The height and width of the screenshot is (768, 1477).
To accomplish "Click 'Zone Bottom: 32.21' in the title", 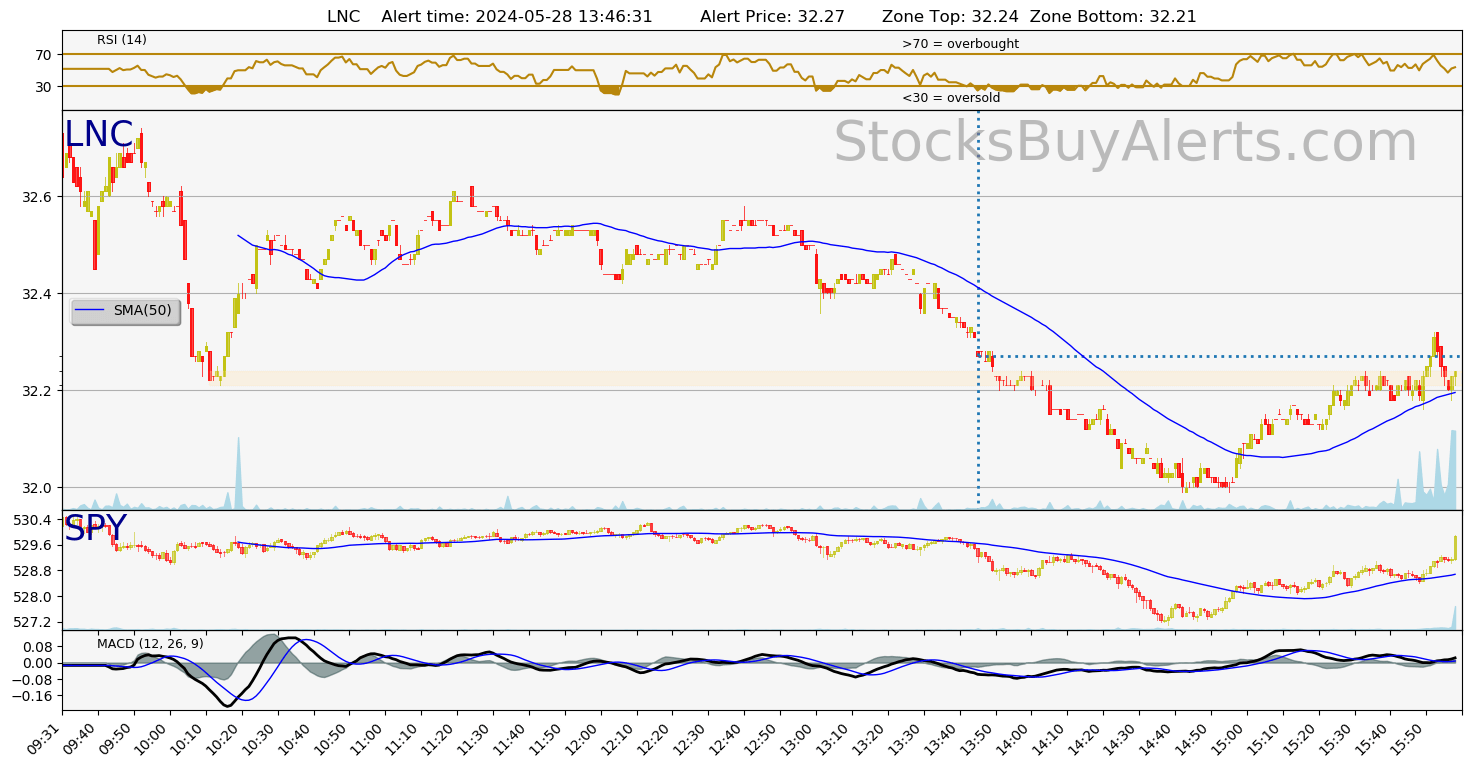I will pos(1113,17).
